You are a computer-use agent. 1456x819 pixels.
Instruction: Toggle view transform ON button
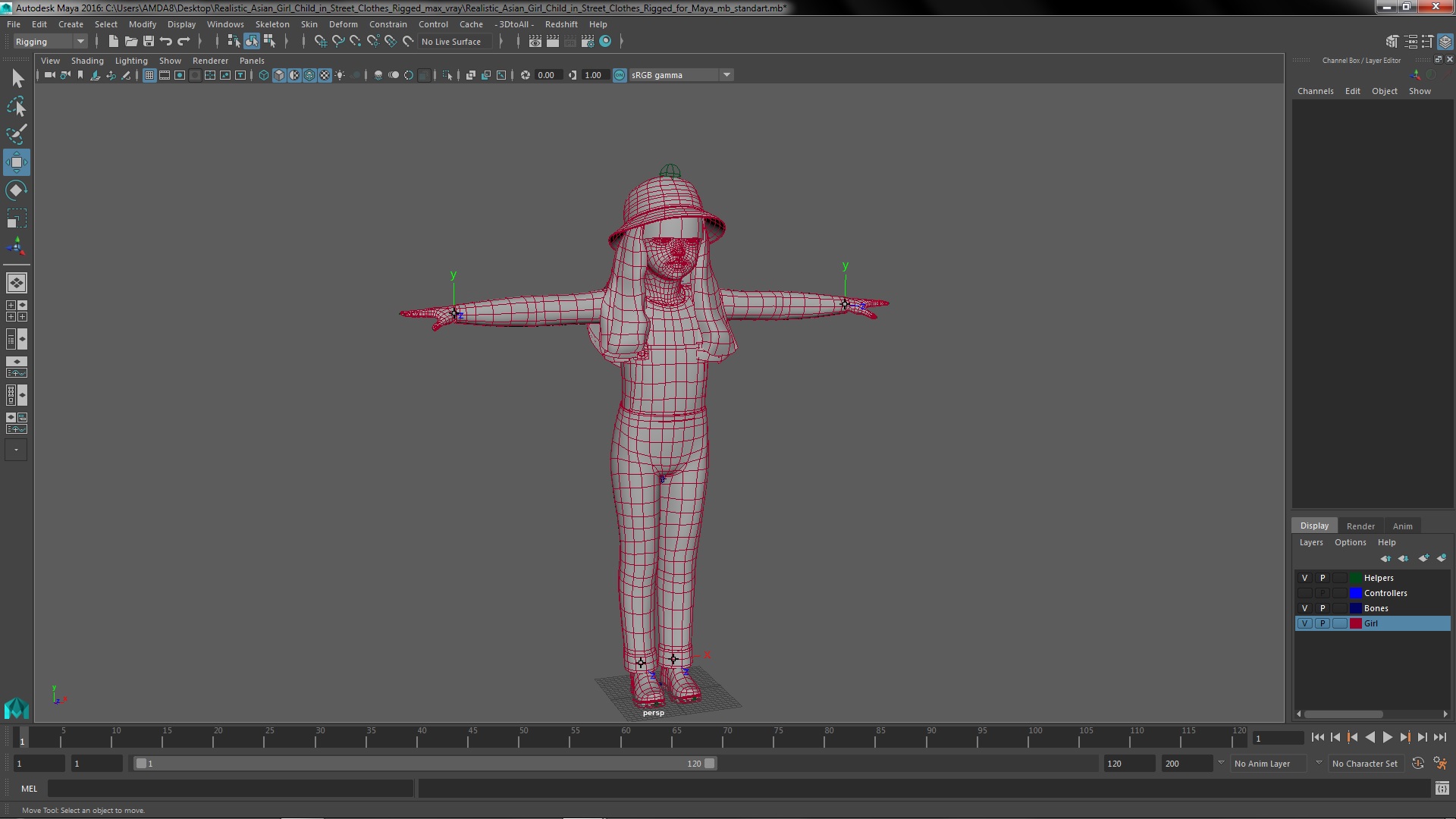point(620,75)
